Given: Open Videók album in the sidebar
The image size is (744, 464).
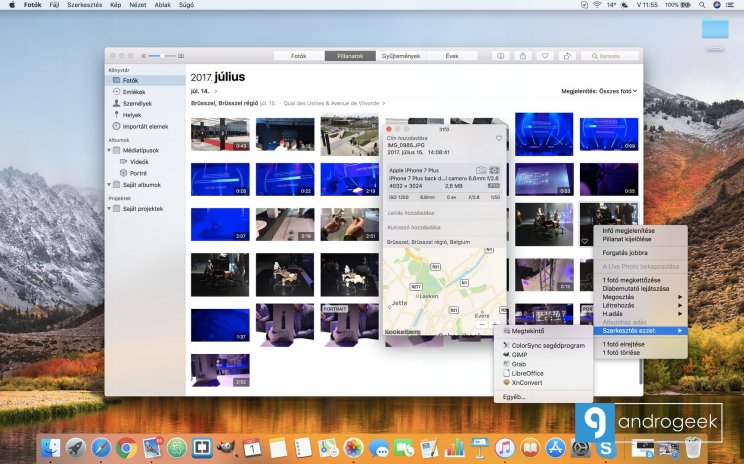Looking at the screenshot, I should [x=139, y=162].
